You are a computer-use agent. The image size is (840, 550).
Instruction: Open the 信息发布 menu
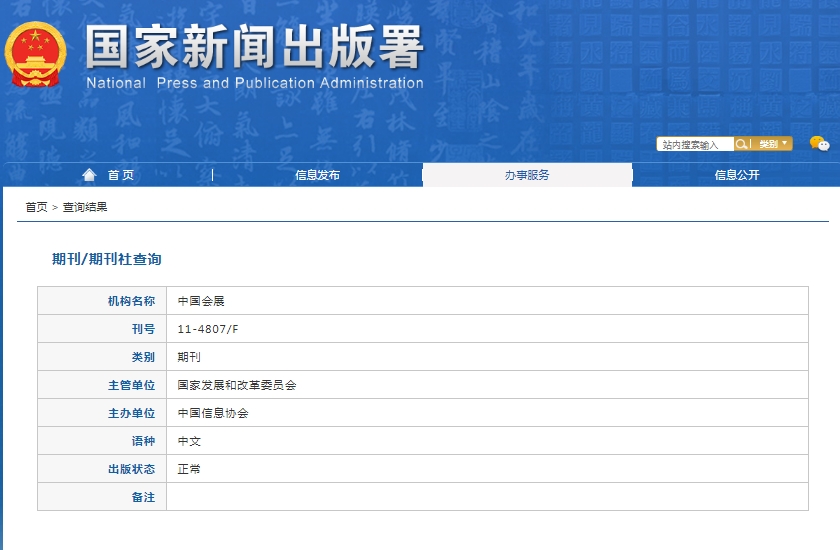tap(317, 175)
